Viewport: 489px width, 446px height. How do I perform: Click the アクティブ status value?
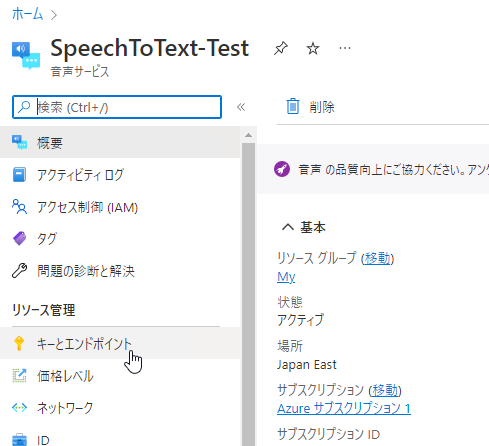[x=300, y=320]
